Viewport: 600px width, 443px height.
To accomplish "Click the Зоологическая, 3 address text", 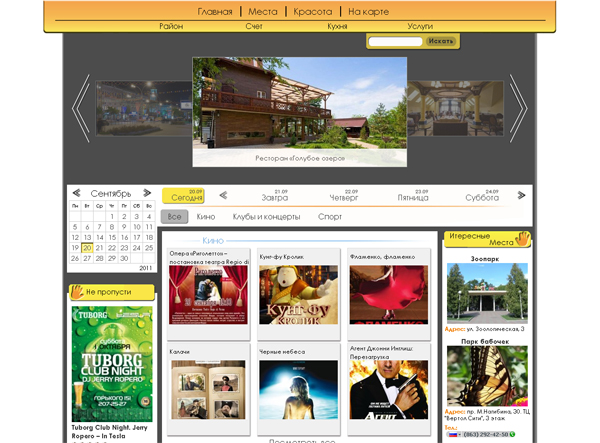I will (496, 329).
